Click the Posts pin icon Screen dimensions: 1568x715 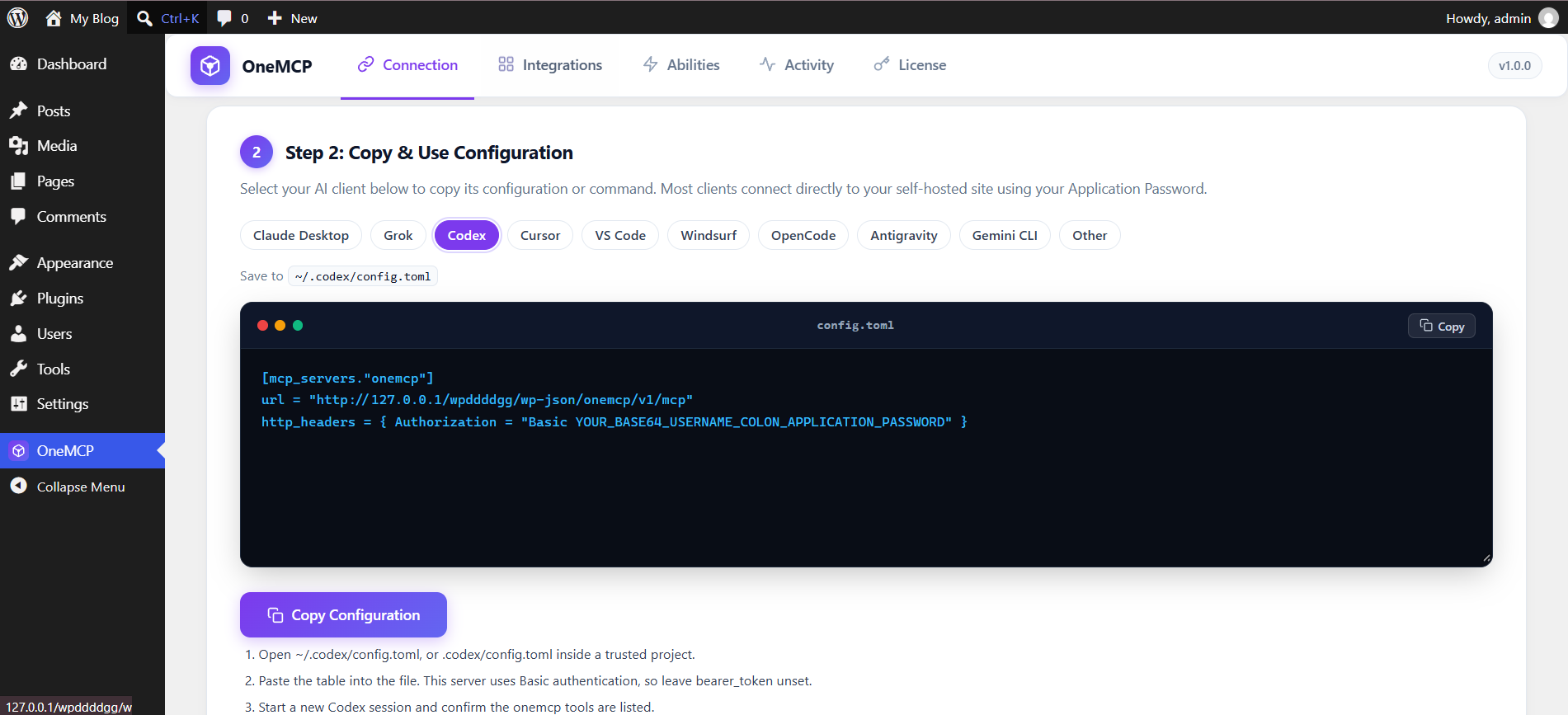[x=18, y=111]
